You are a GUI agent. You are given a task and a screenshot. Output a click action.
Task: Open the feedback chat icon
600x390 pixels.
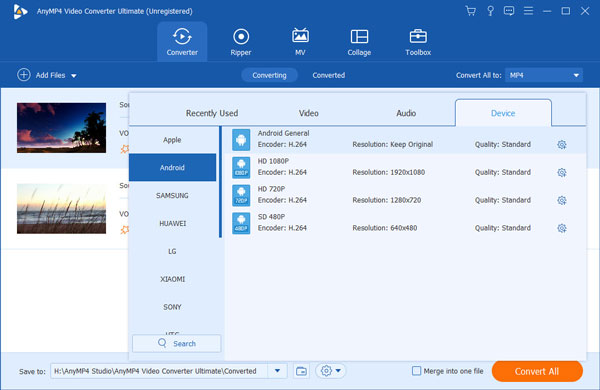click(509, 11)
